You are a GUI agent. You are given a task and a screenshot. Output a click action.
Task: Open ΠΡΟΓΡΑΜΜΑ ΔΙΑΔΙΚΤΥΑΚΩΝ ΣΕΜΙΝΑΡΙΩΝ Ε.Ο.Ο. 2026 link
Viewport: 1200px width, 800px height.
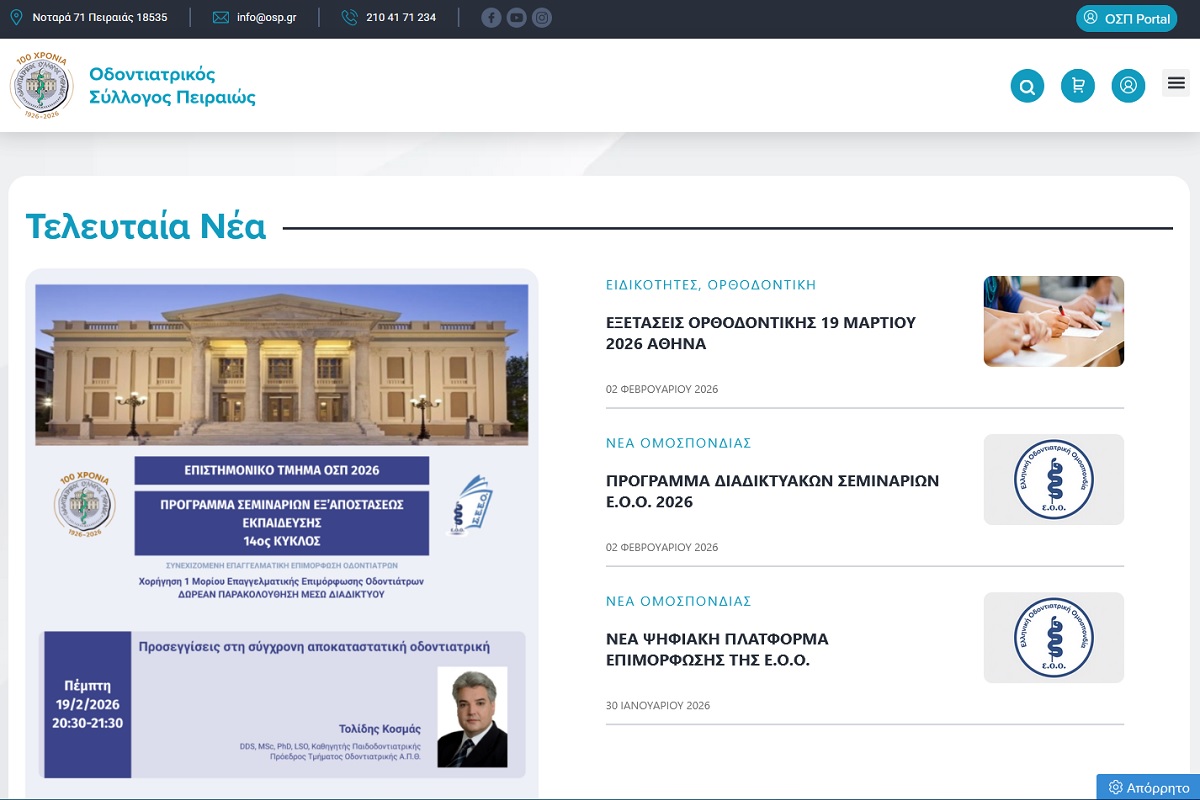(x=772, y=491)
